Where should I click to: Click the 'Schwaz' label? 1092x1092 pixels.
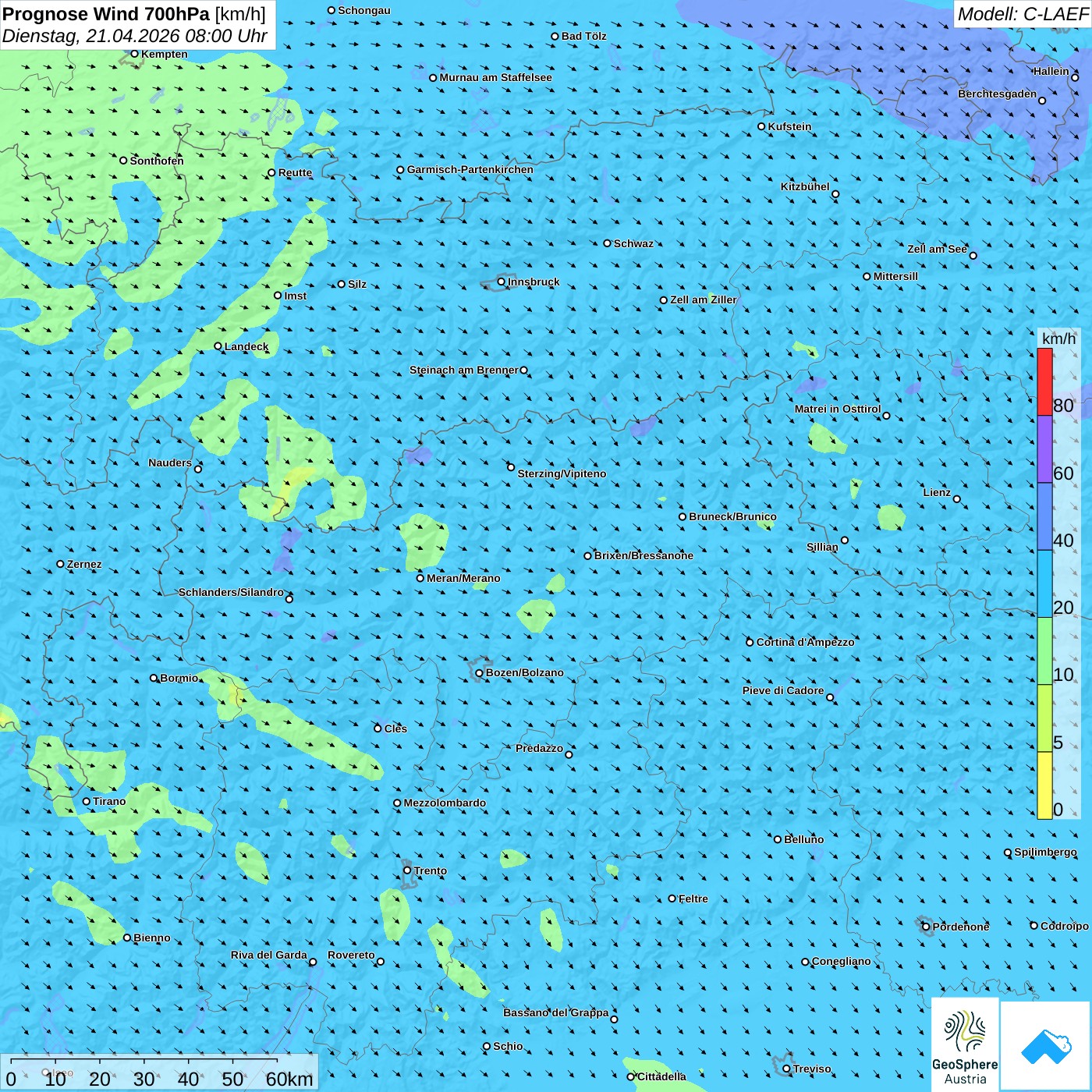633,243
